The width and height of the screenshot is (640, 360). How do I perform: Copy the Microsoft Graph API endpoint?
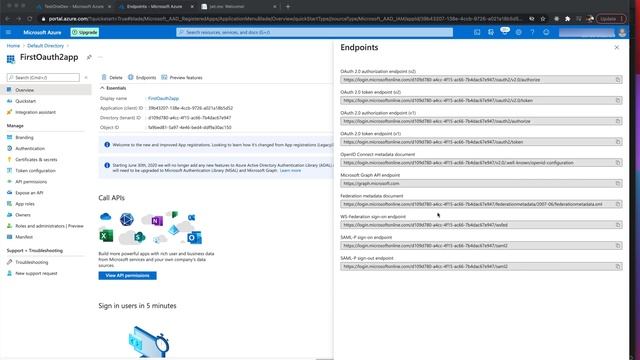point(618,183)
